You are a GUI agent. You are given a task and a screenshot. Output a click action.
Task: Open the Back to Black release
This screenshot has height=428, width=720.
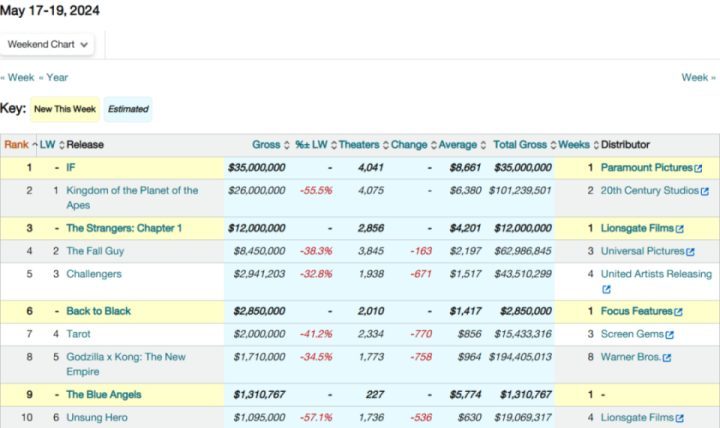98,311
